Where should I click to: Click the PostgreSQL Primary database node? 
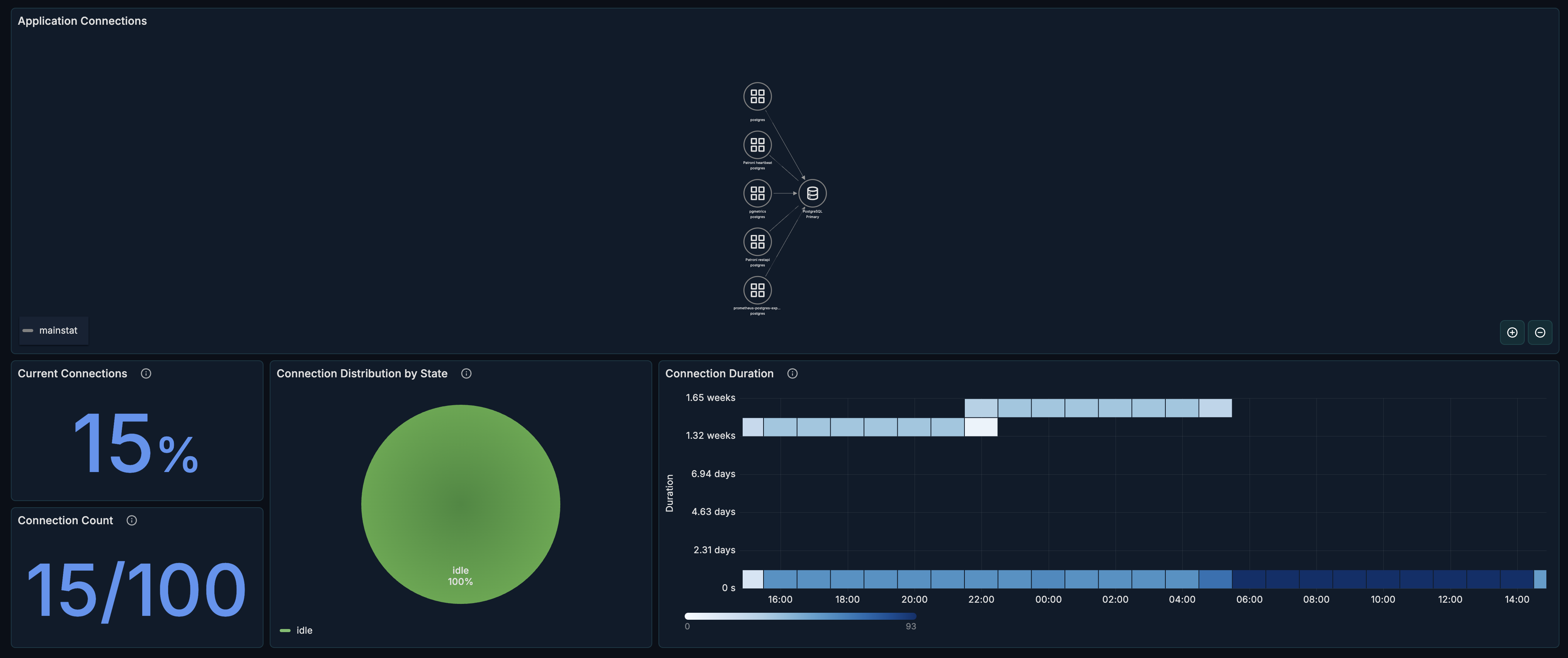point(812,194)
